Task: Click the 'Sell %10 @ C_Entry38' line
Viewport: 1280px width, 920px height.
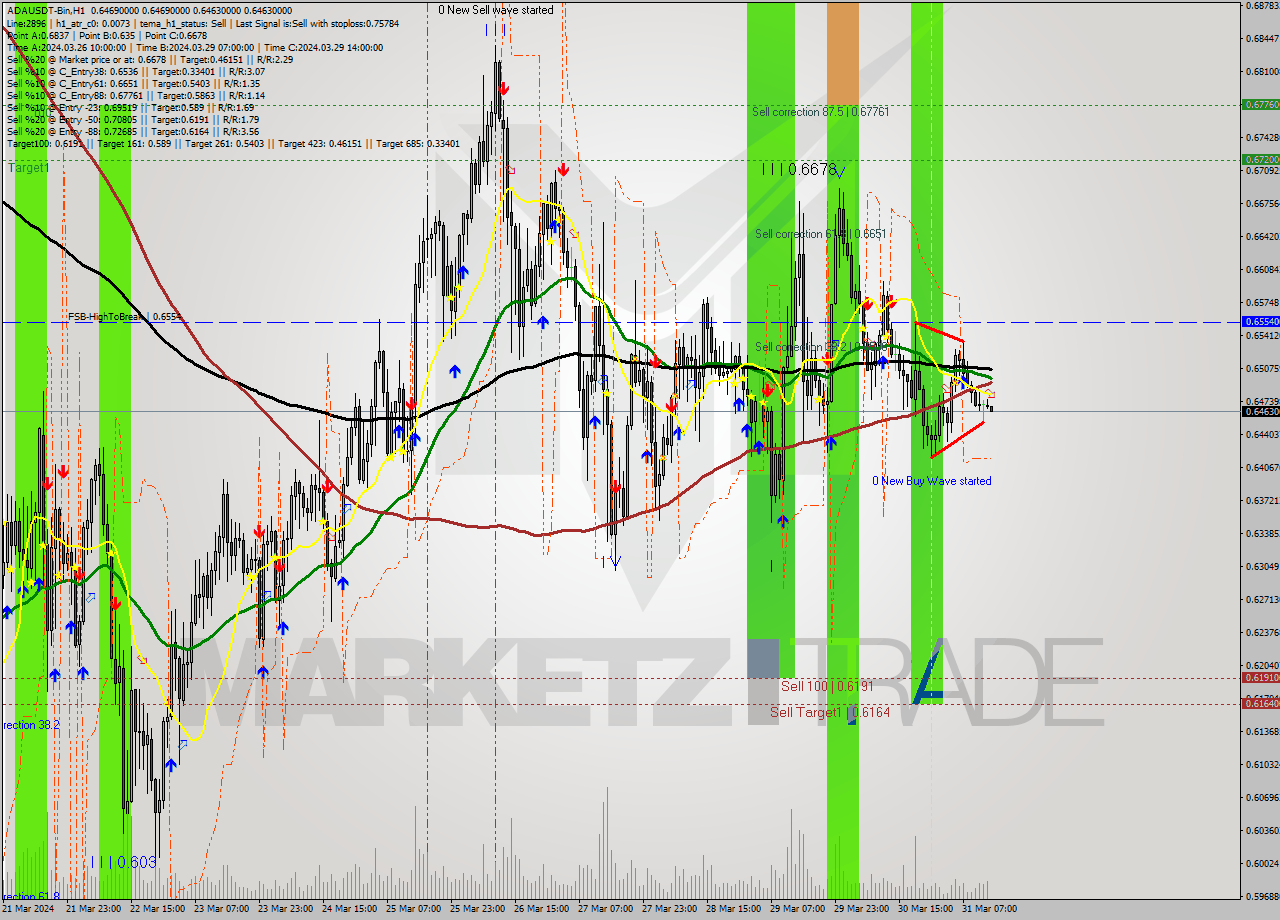Action: coord(135,71)
